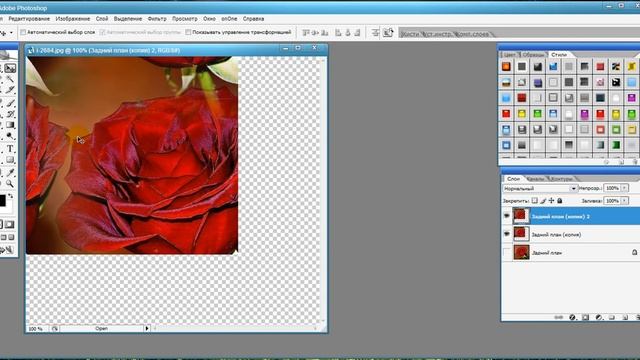Open the tool preset picker arrow
This screenshot has width=640, height=360.
[x=11, y=33]
